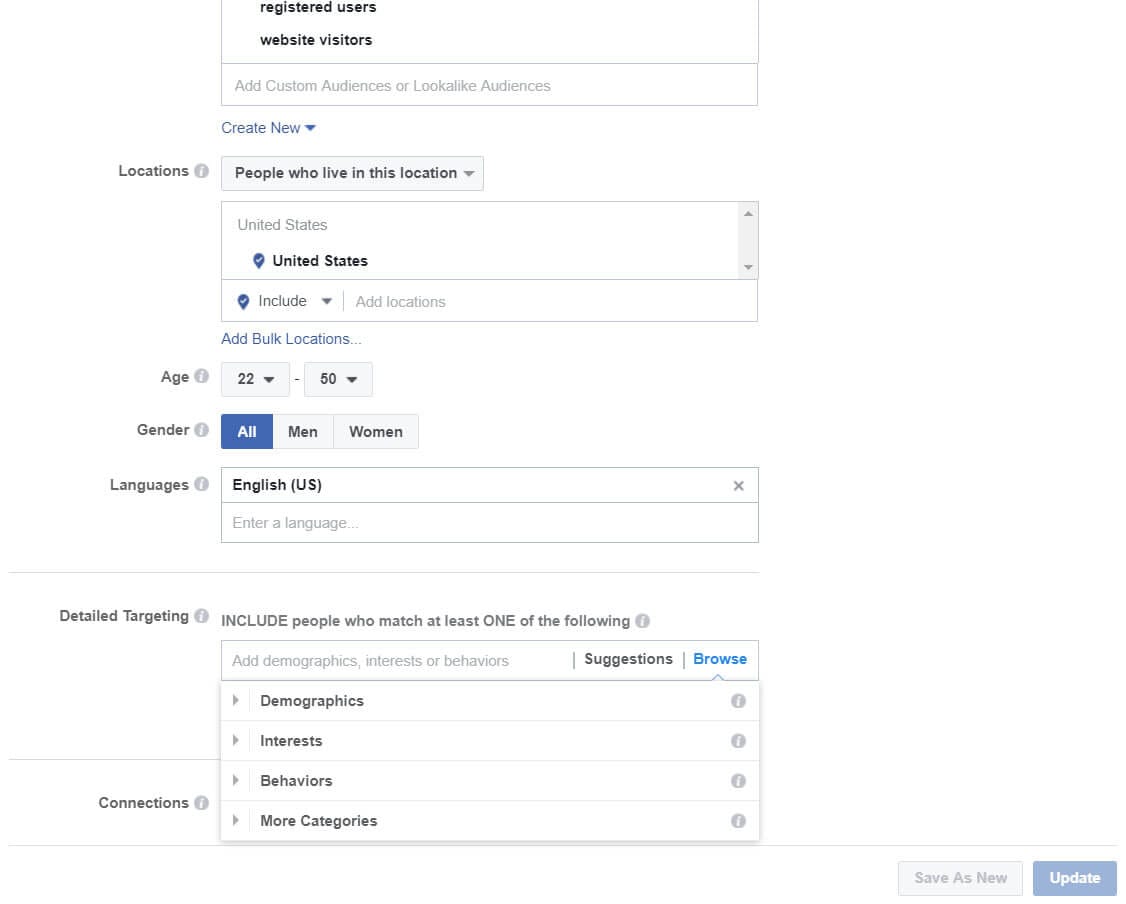Click the Add Custom Audiences input field

489,85
